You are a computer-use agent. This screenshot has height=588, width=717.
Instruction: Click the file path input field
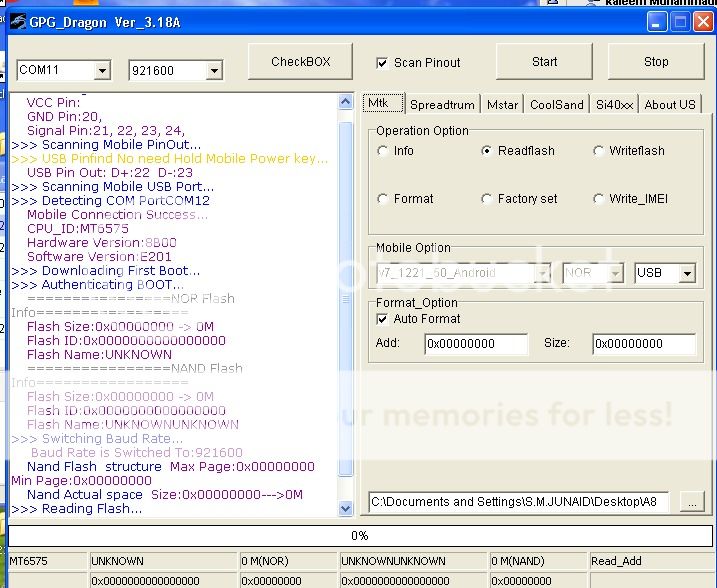click(518, 502)
